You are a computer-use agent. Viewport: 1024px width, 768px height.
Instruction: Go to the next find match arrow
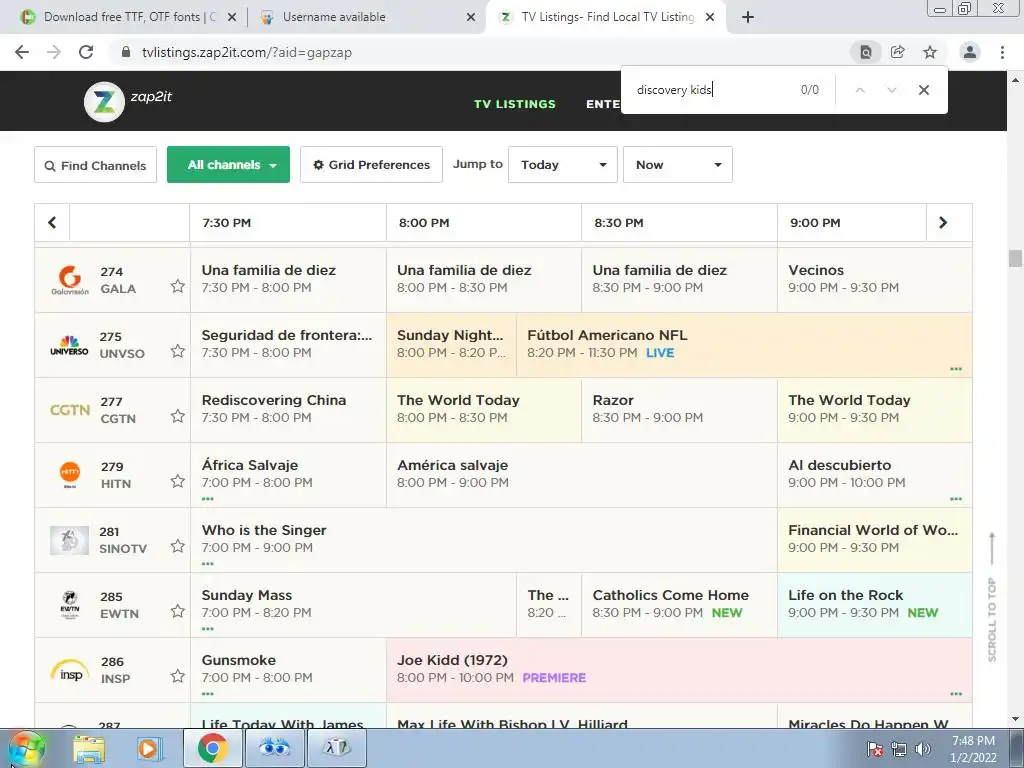pos(891,90)
